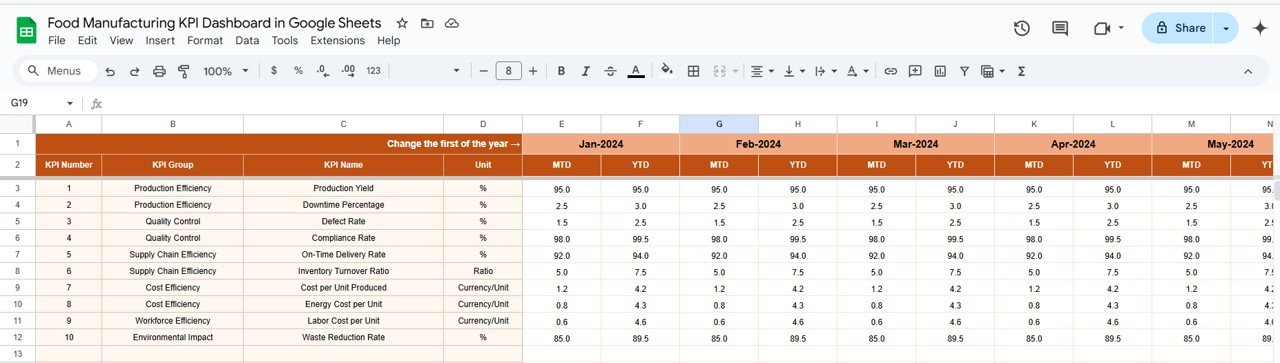This screenshot has width=1280, height=363.
Task: Insert link using chain icon
Action: point(890,71)
